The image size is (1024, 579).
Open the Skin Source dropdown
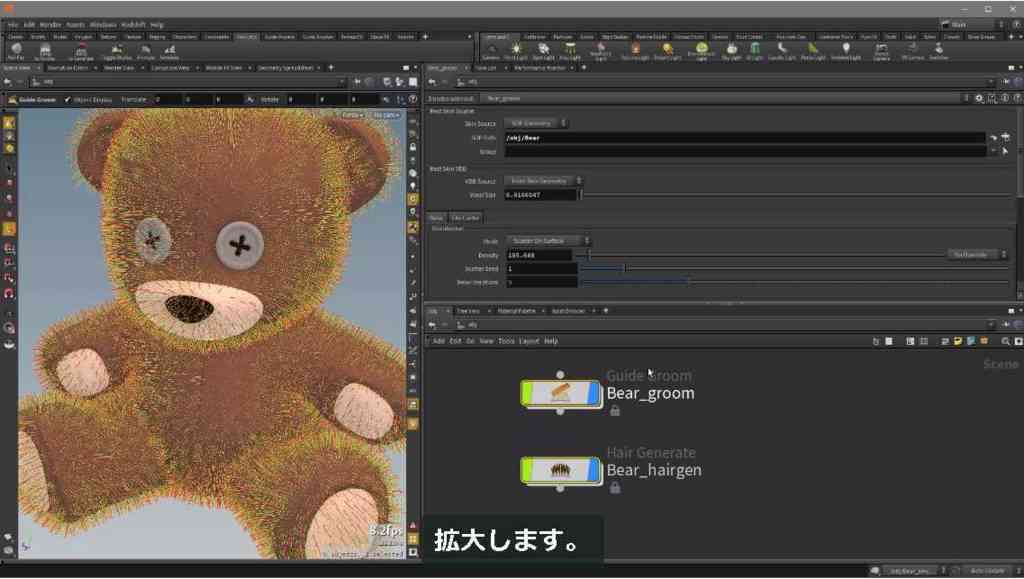[536, 123]
